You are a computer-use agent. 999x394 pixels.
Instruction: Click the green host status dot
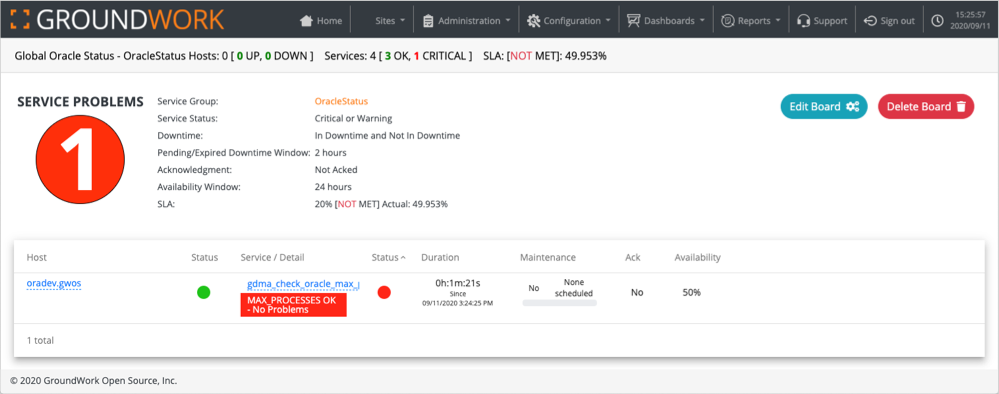pos(203,293)
